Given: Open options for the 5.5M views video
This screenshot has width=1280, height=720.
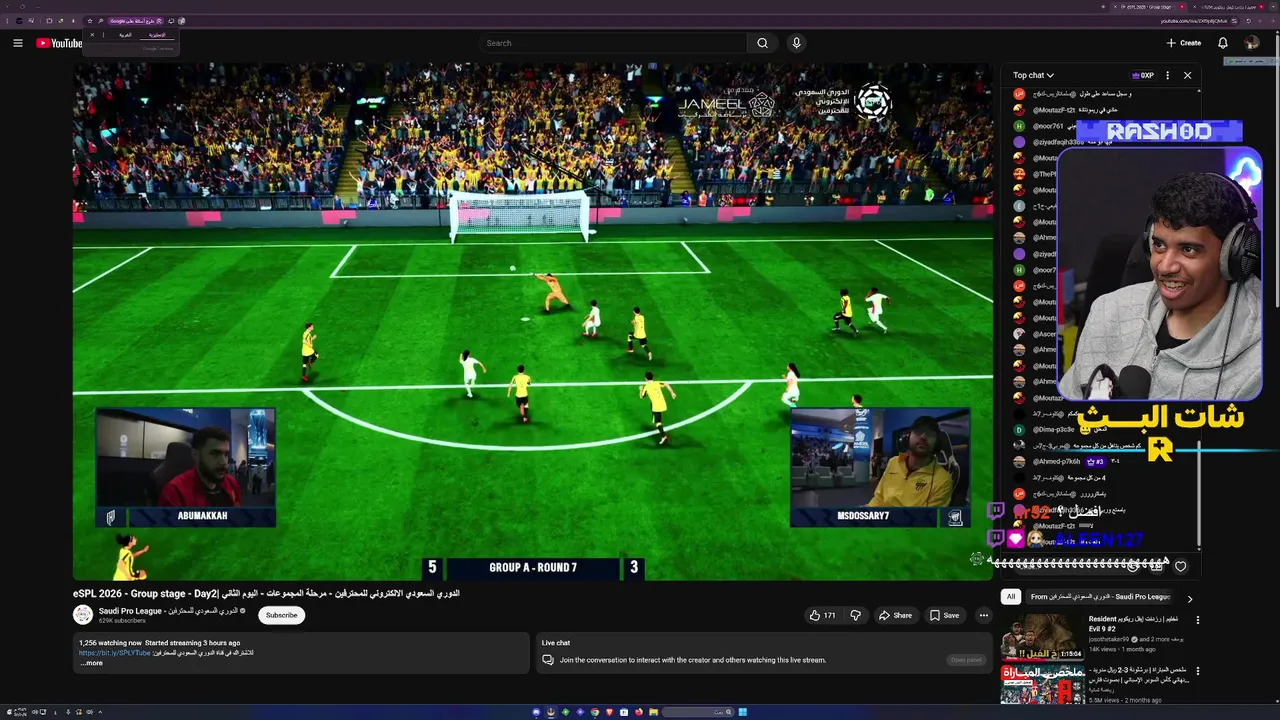Looking at the screenshot, I should (x=1197, y=670).
